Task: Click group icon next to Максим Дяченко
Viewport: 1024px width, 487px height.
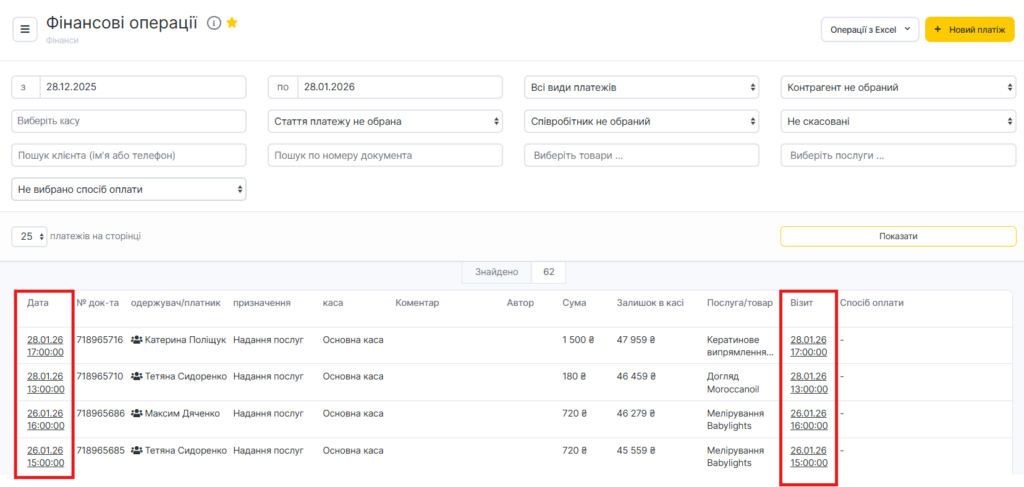Action: 137,413
